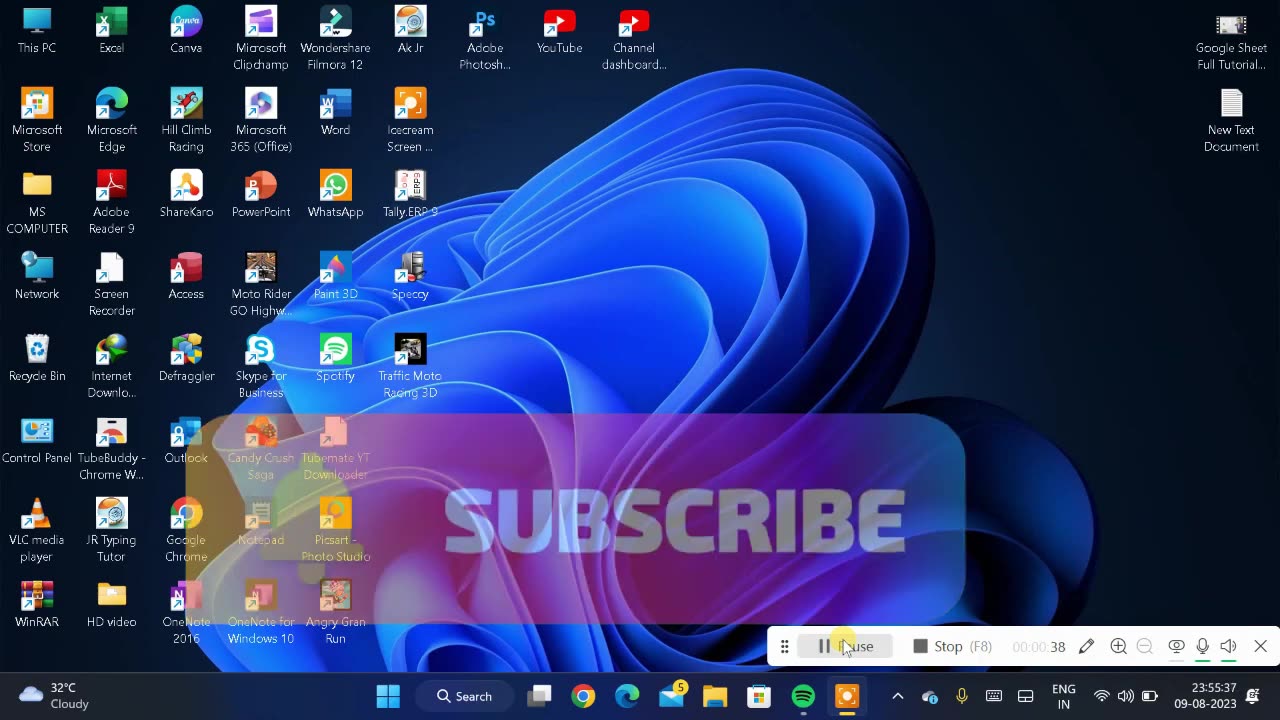
Task: Toggle system sound in recorder toolbar
Action: point(1228,646)
